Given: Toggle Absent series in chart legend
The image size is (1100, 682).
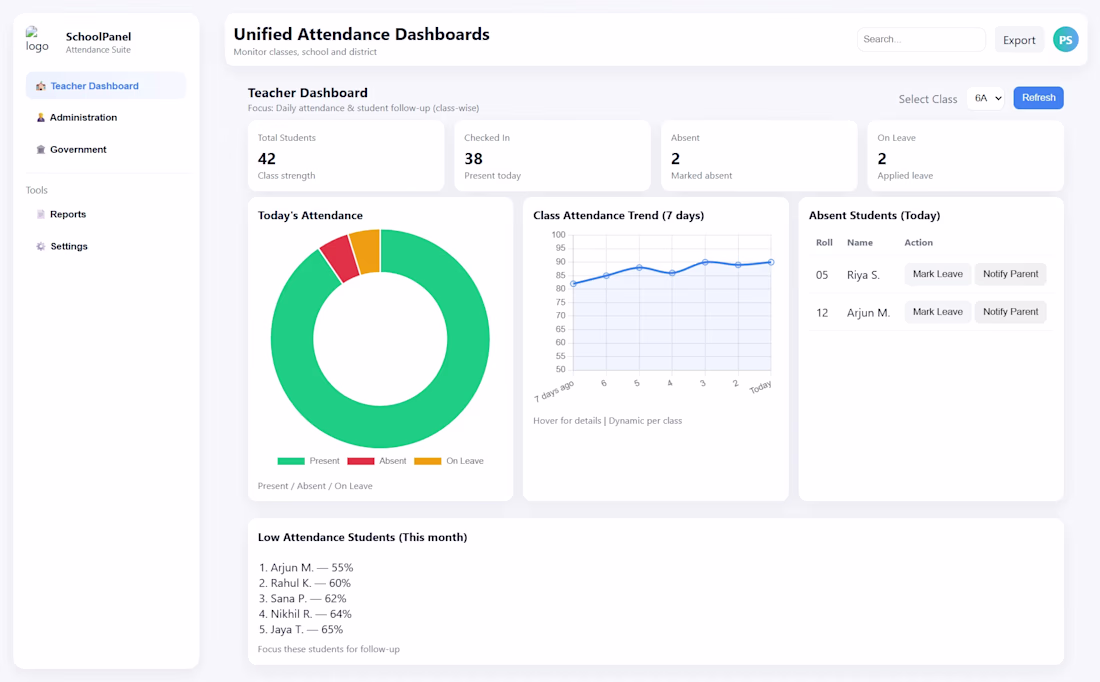Looking at the screenshot, I should click(x=377, y=461).
